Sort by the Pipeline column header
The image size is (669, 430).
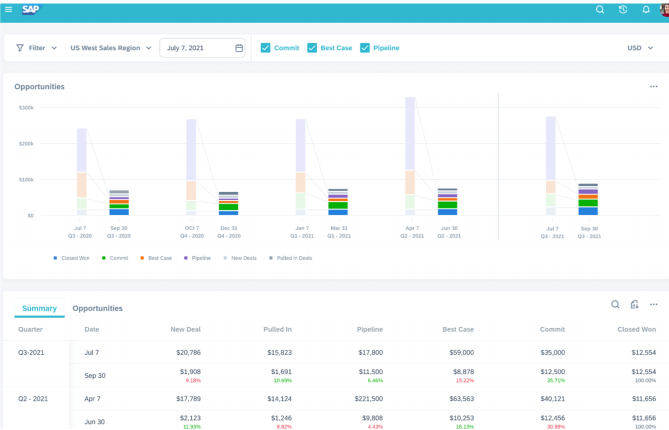[x=370, y=329]
